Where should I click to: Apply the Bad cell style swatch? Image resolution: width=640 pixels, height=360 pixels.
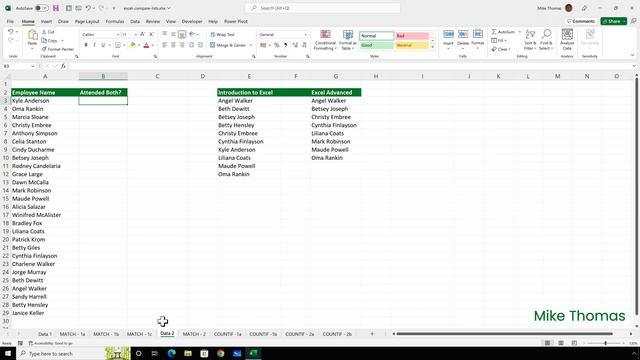tap(412, 36)
